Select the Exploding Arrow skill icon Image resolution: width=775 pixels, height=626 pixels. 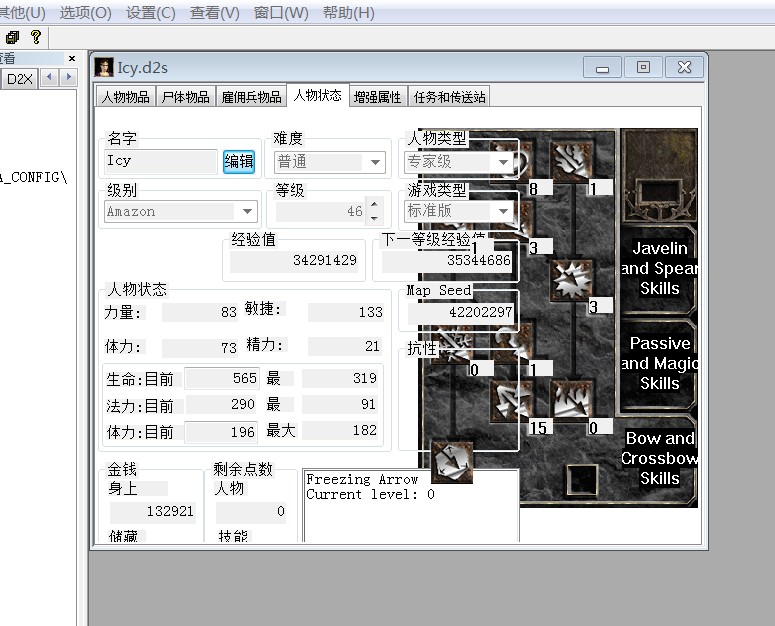tap(571, 280)
